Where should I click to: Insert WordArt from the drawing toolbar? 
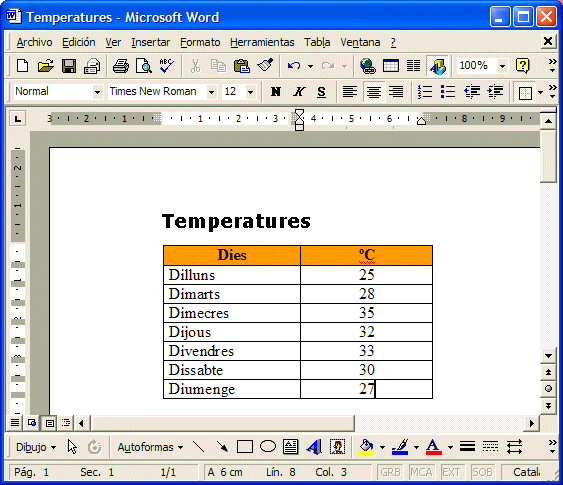[x=314, y=447]
